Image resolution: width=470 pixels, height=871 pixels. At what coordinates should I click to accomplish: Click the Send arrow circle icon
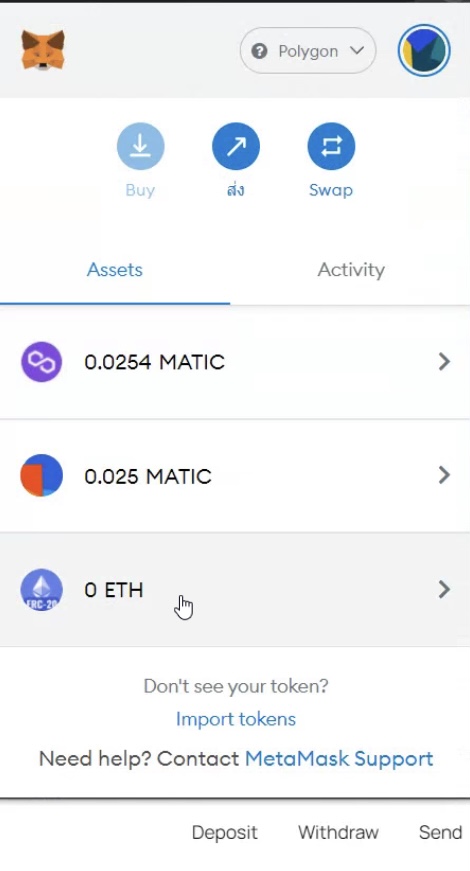tap(236, 146)
